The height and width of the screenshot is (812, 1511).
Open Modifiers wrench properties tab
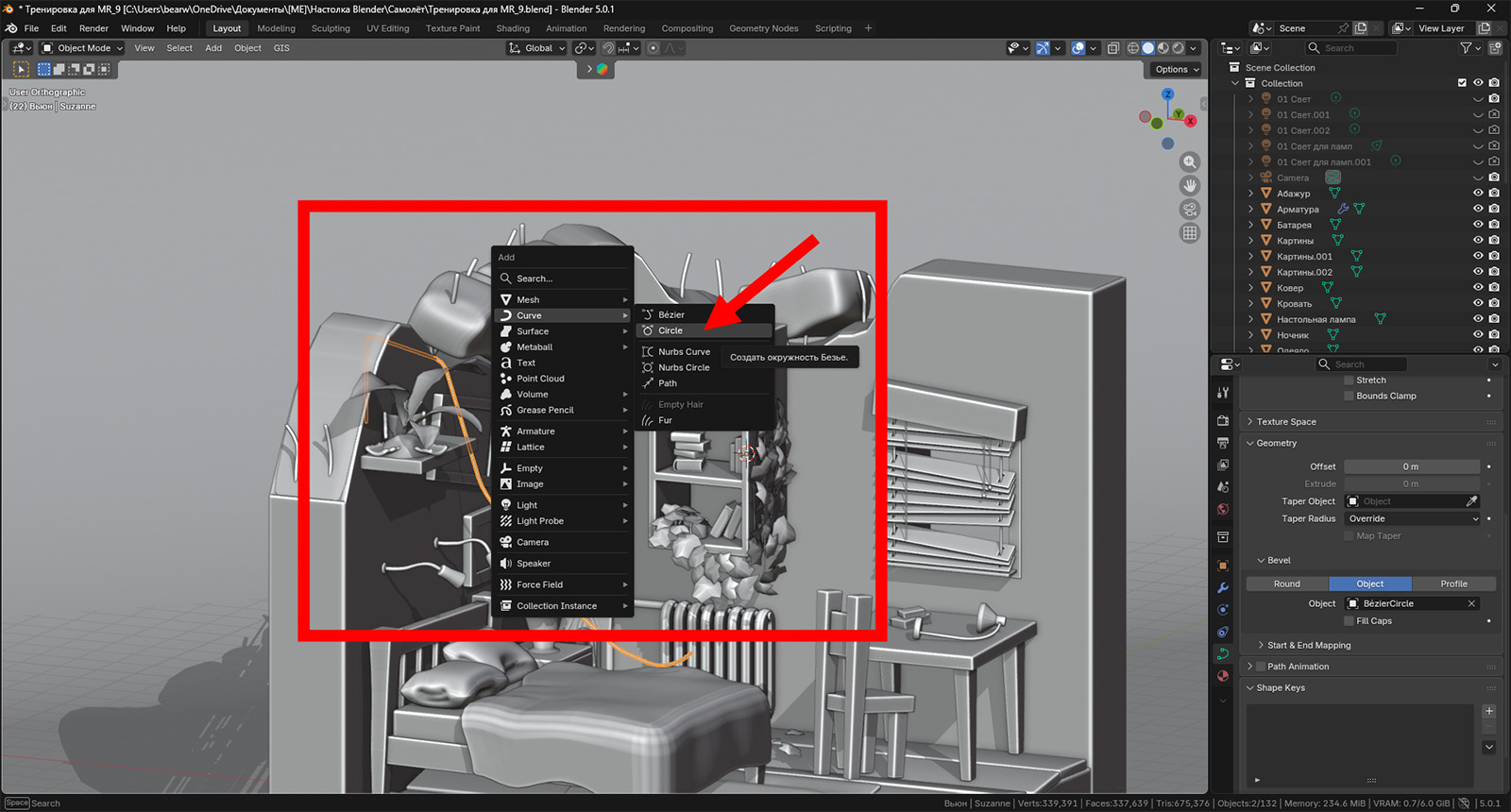1223,587
